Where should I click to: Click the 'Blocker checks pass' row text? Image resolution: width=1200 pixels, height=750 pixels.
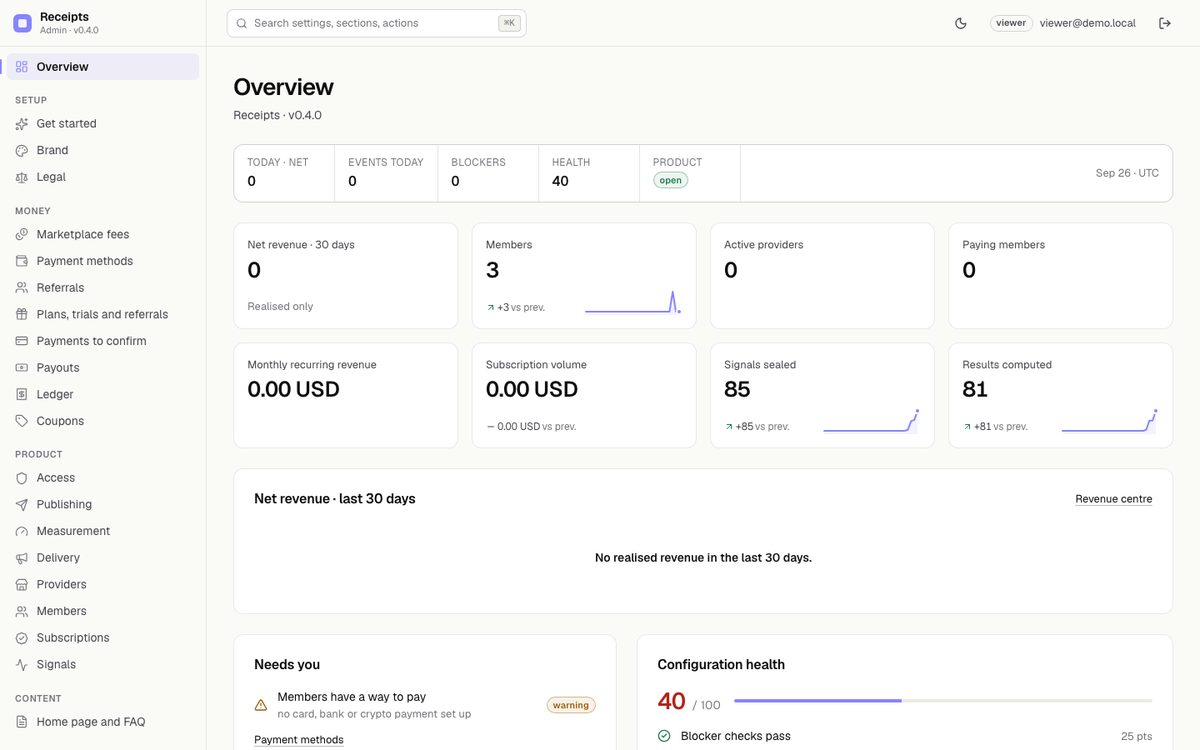click(736, 736)
